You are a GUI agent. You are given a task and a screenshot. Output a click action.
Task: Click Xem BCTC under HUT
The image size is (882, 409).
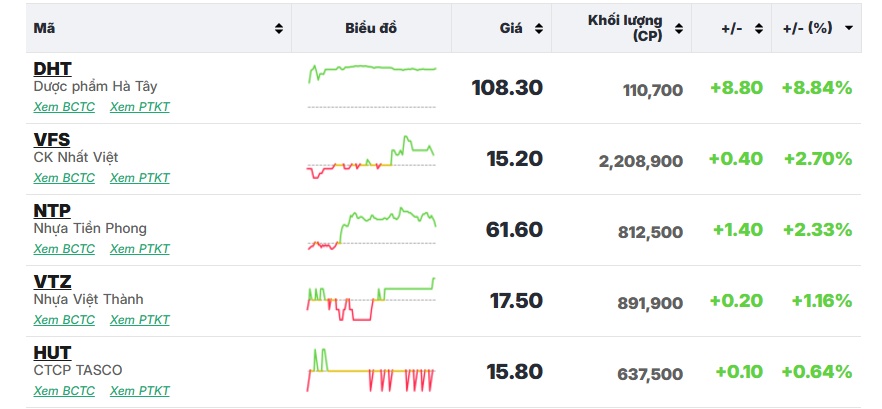pyautogui.click(x=64, y=390)
